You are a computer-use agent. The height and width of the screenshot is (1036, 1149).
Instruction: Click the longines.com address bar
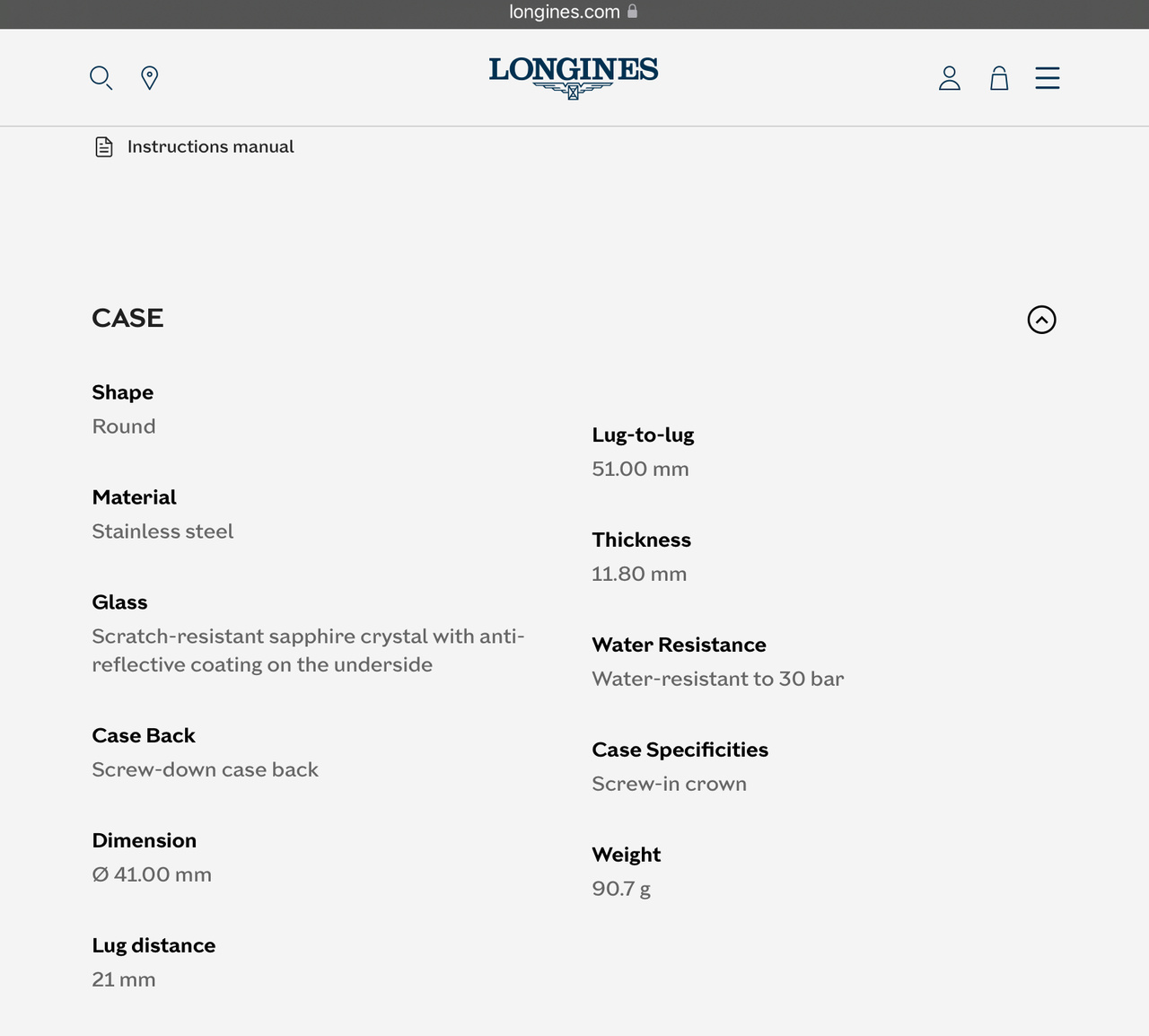tap(574, 12)
